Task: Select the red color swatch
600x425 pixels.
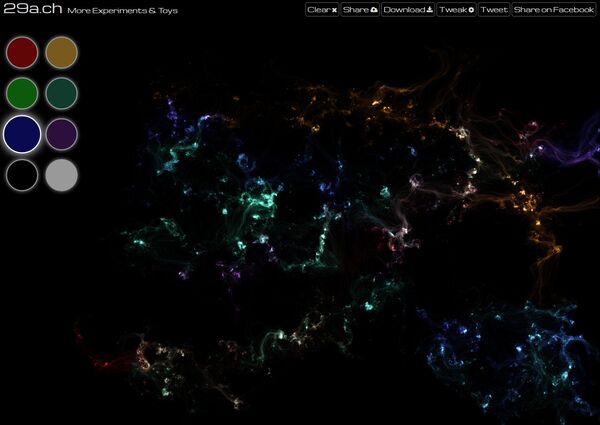Action: tap(21, 52)
